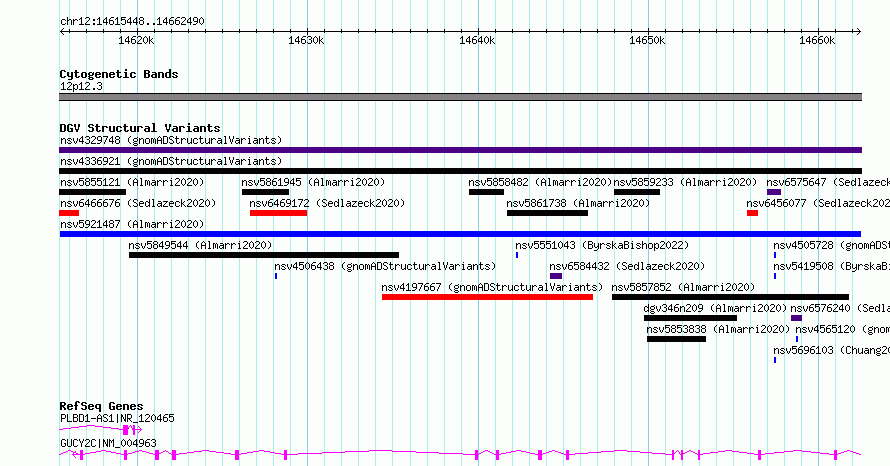Click nsv5855121 (Almarri2020) label
The width and height of the screenshot is (890, 466).
[x=132, y=182]
